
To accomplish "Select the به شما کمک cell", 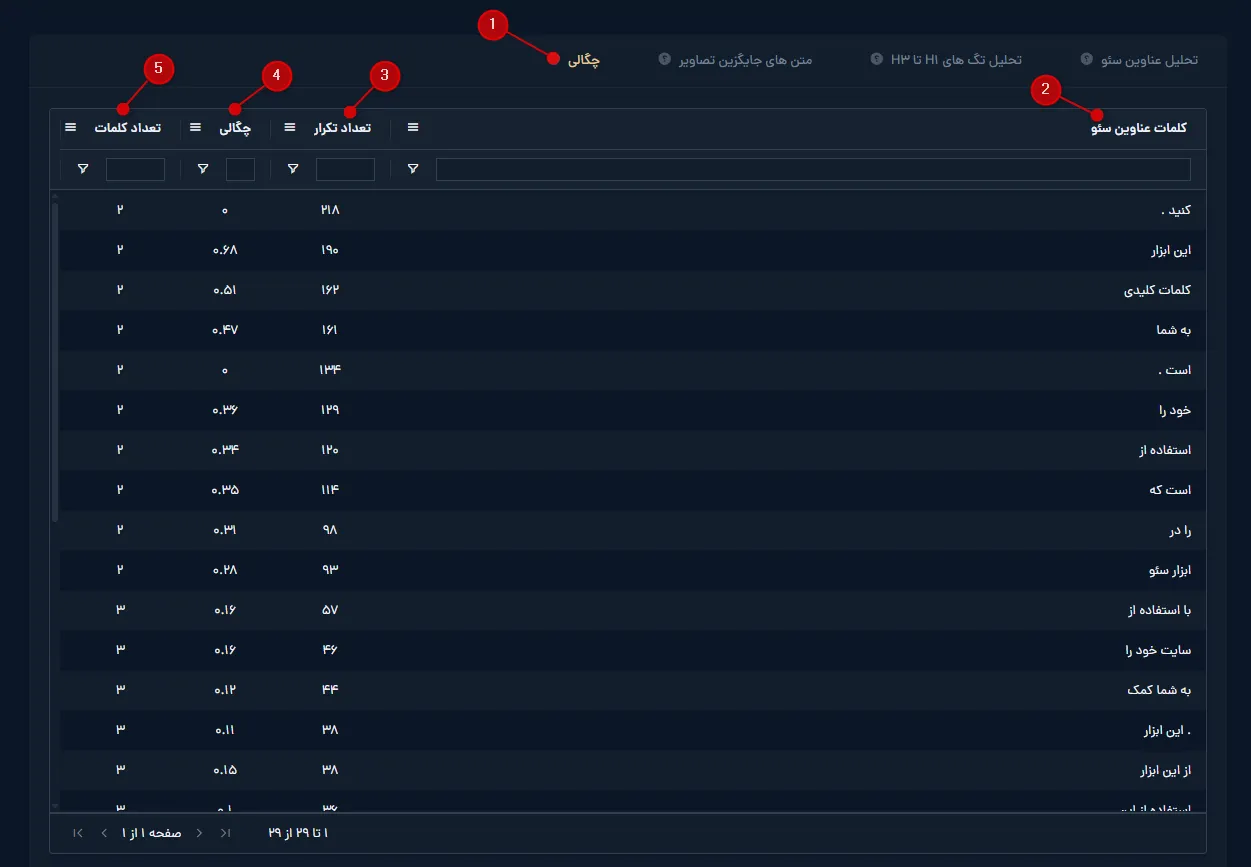I will coord(1159,691).
